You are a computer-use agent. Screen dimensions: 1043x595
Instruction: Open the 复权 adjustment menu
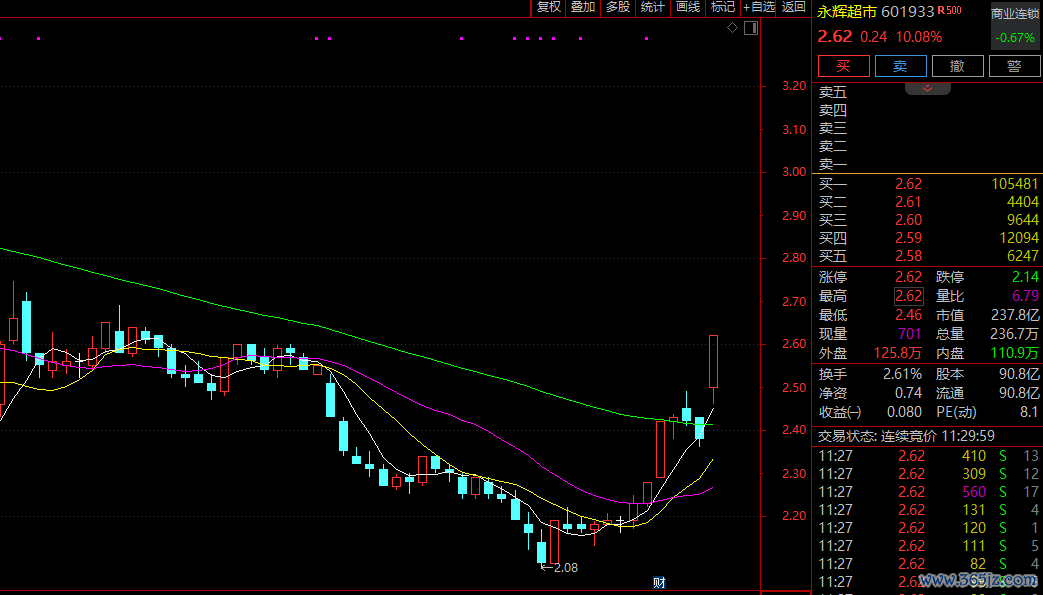point(549,7)
